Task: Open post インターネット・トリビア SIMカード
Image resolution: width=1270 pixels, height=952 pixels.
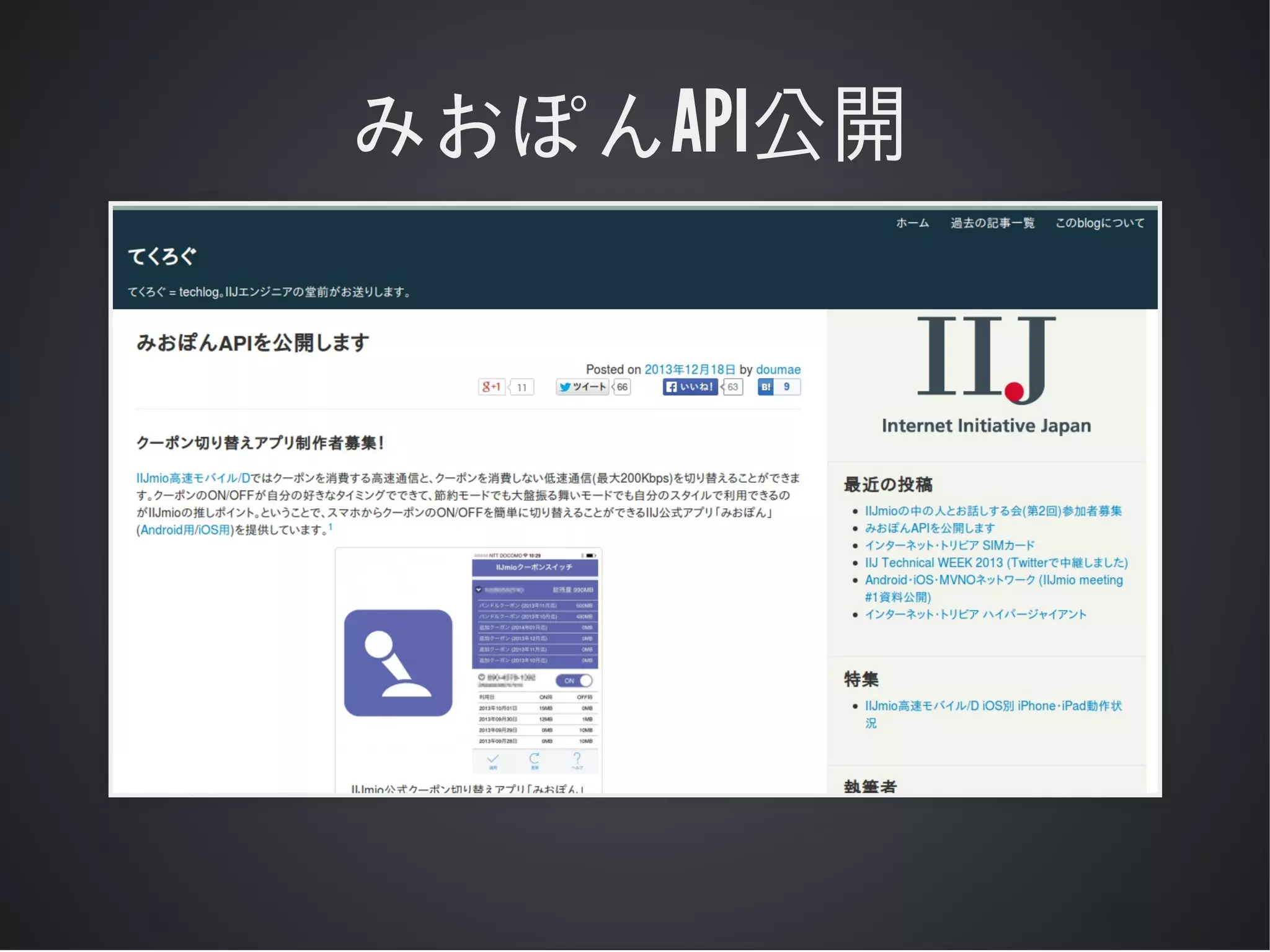Action: pyautogui.click(x=949, y=545)
